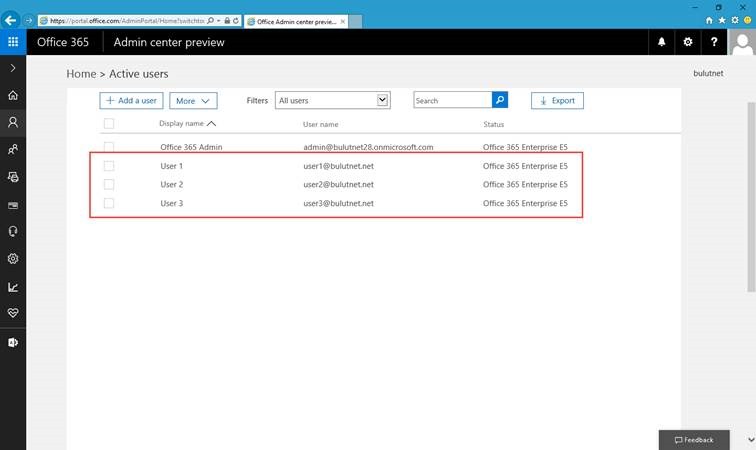Screen dimensions: 756x450
Task: Expand the left navigation pane arrow
Action: point(13,68)
